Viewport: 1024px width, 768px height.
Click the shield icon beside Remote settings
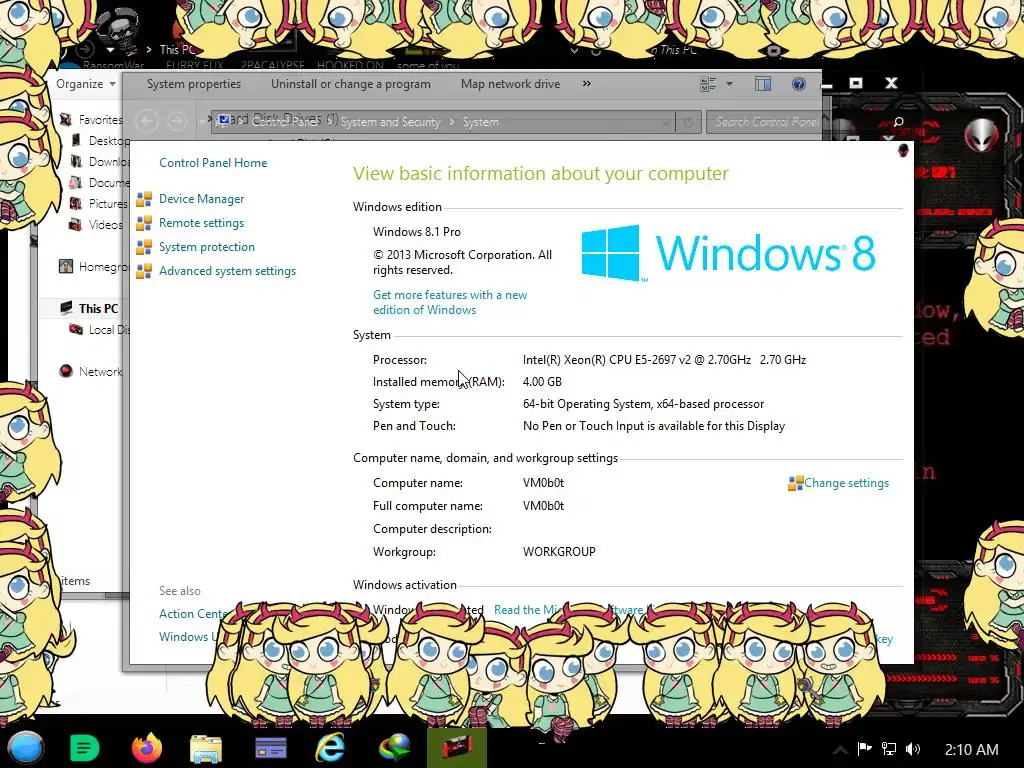[x=144, y=223]
